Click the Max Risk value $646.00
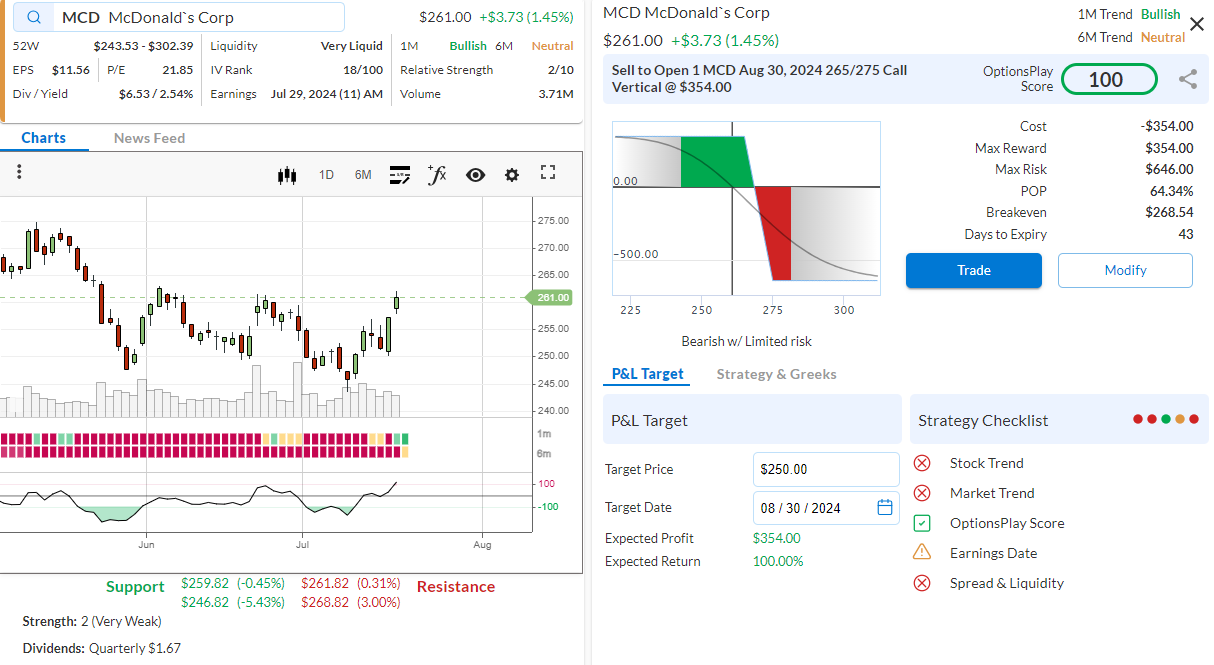1214x665 pixels. [x=1169, y=169]
